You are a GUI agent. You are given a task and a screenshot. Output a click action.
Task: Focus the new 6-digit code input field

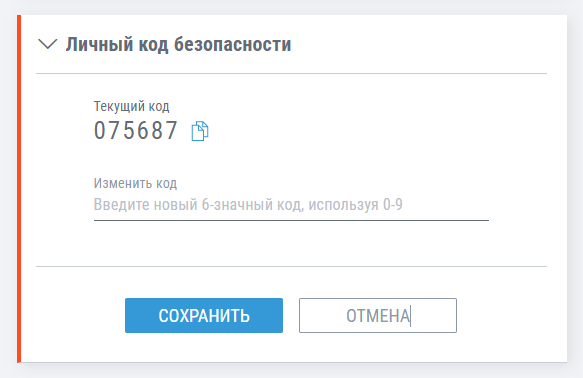291,205
